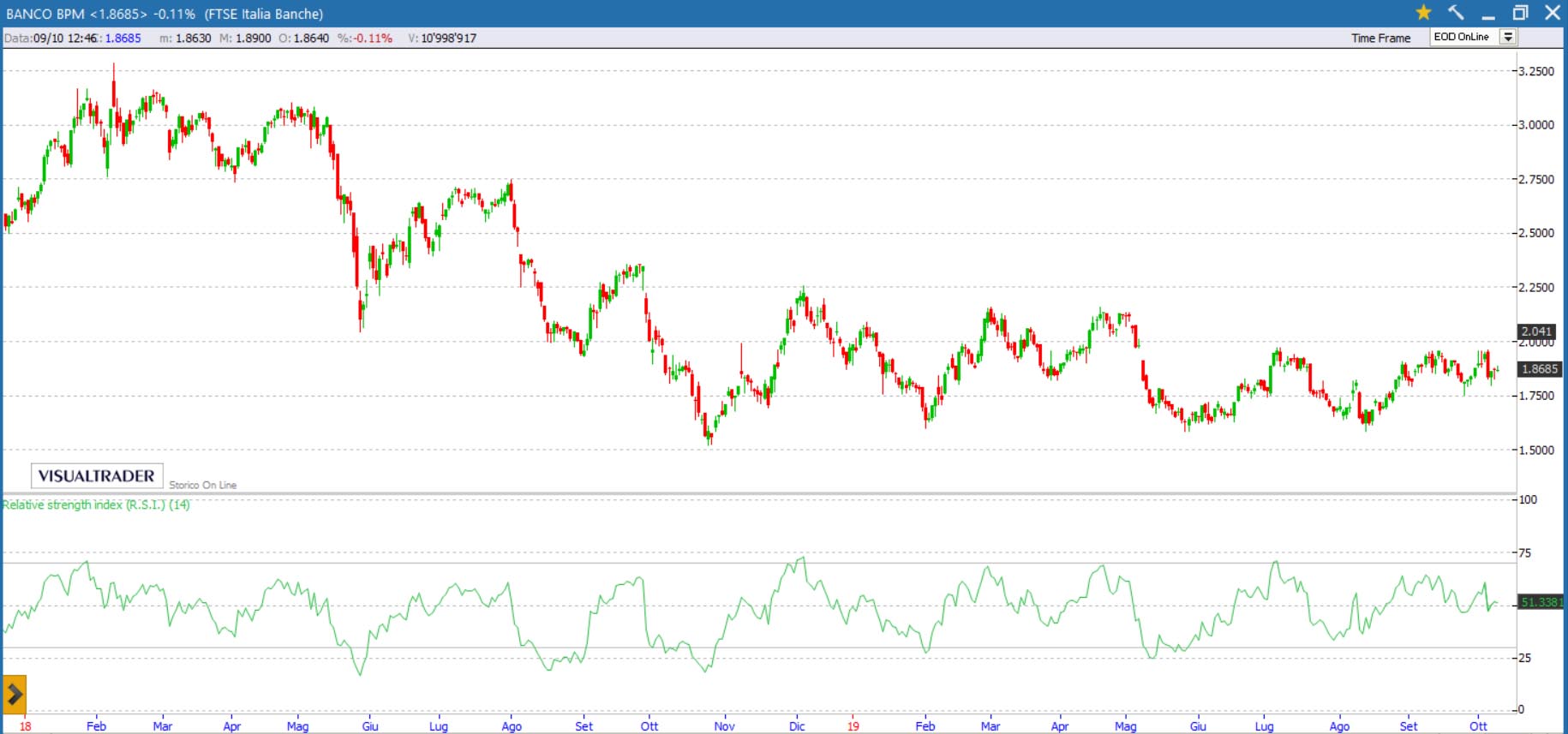
Task: Click the 3.0000 price axis label
Action: 1536,125
